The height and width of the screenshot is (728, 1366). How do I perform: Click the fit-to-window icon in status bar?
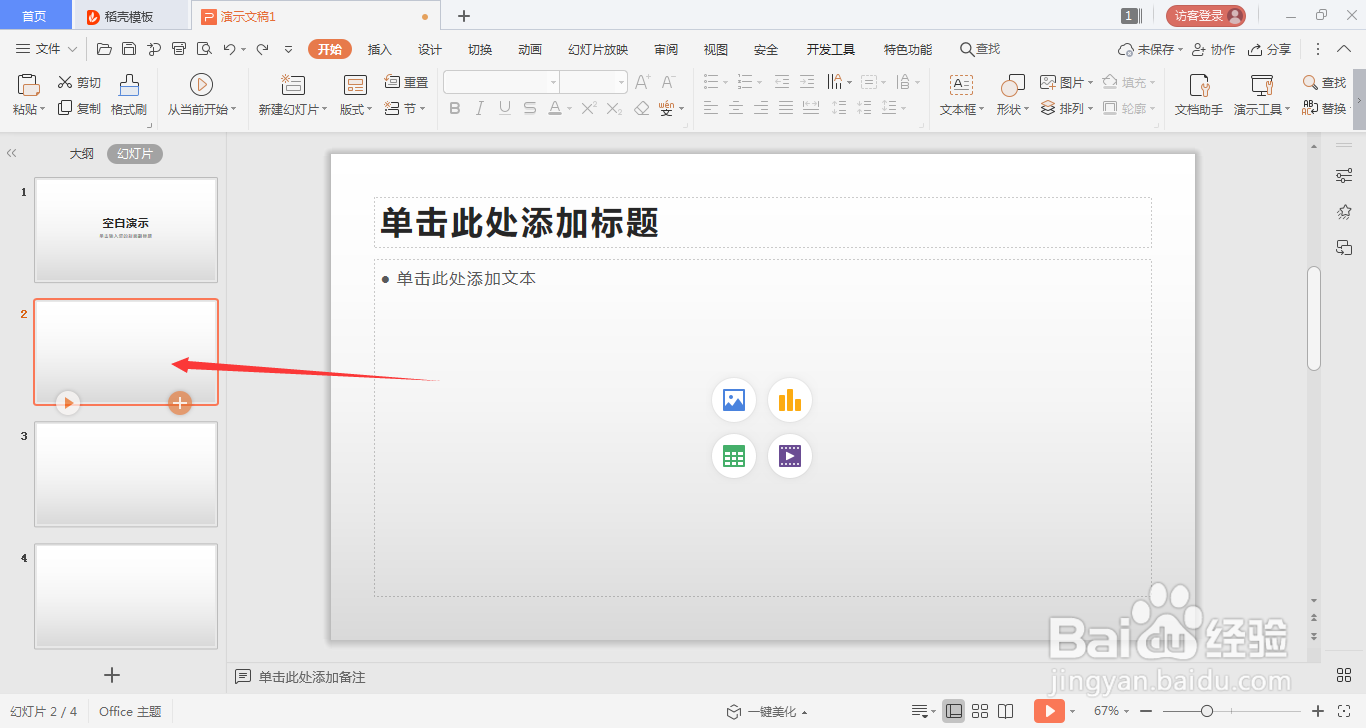(1344, 711)
